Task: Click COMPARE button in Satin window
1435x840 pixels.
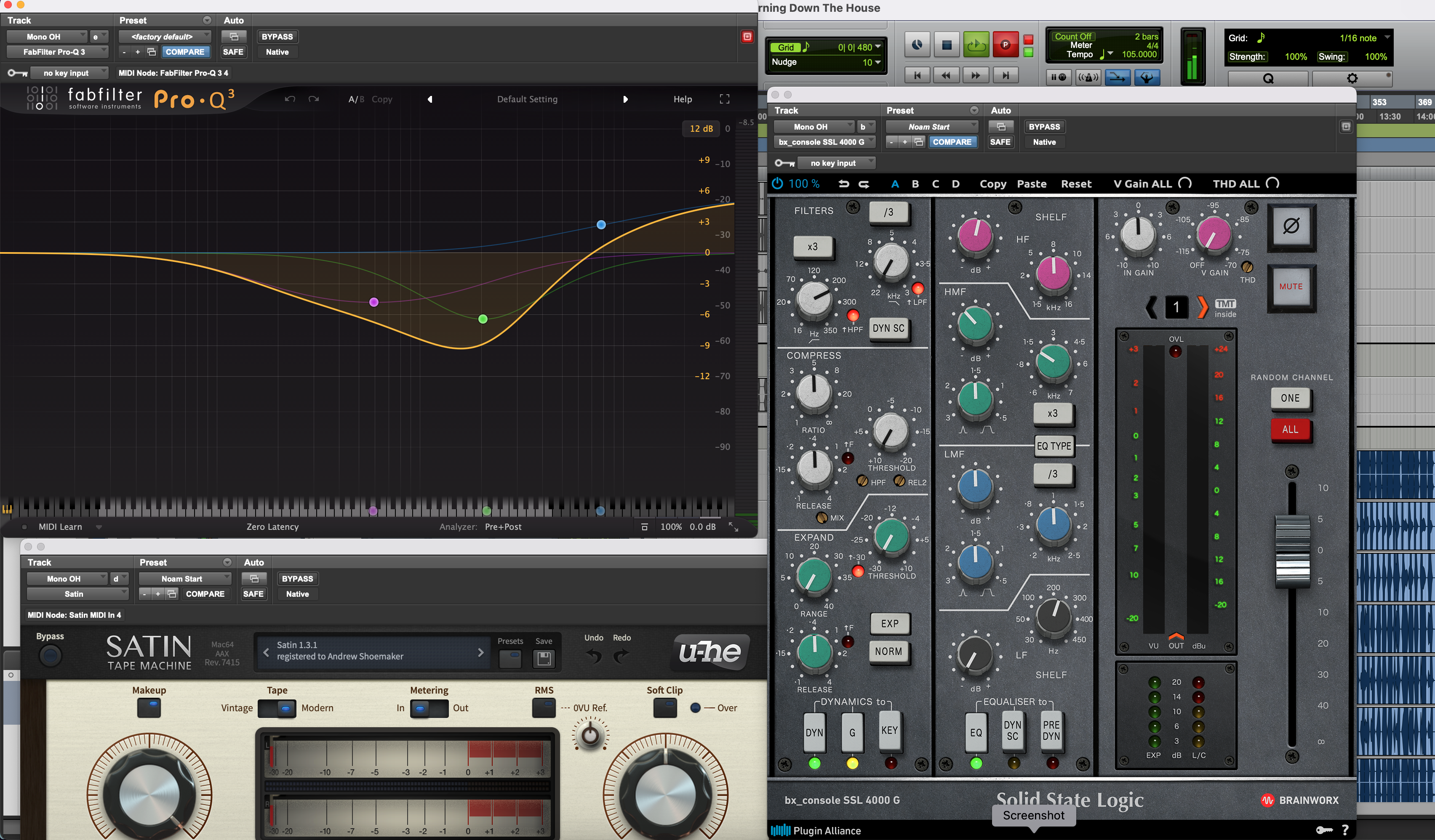Action: coord(205,593)
